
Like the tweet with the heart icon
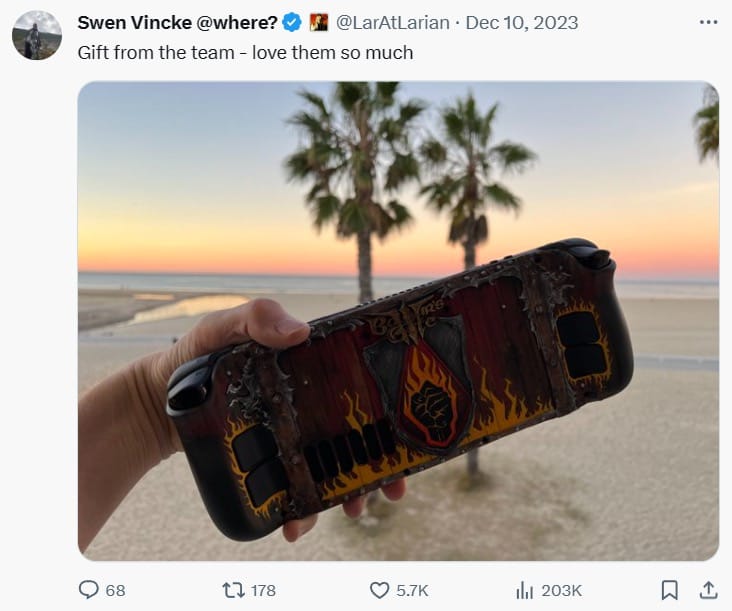pyautogui.click(x=379, y=590)
